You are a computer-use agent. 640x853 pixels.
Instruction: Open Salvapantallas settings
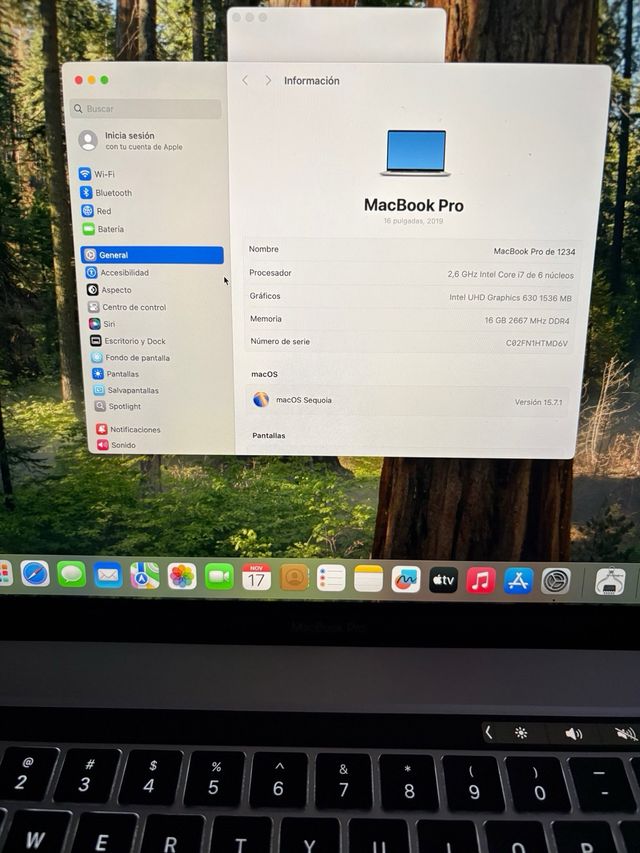coord(126,390)
